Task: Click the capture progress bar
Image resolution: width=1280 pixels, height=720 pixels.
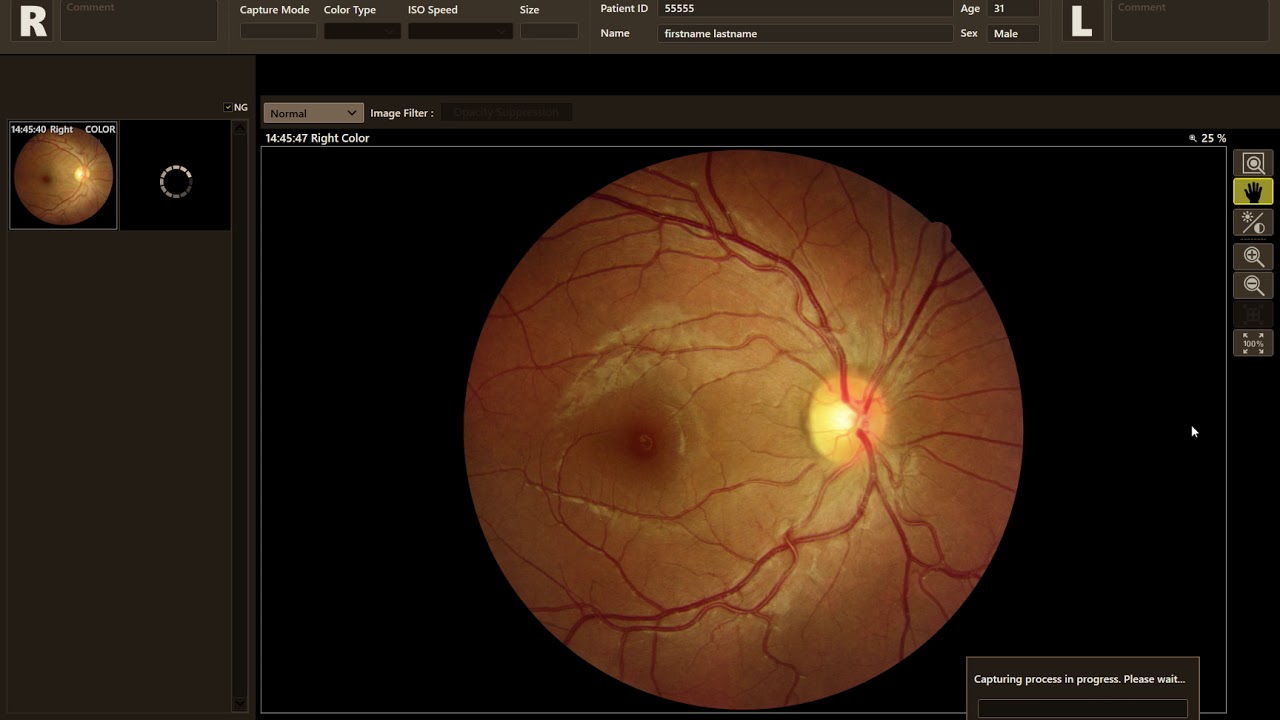Action: 1082,708
